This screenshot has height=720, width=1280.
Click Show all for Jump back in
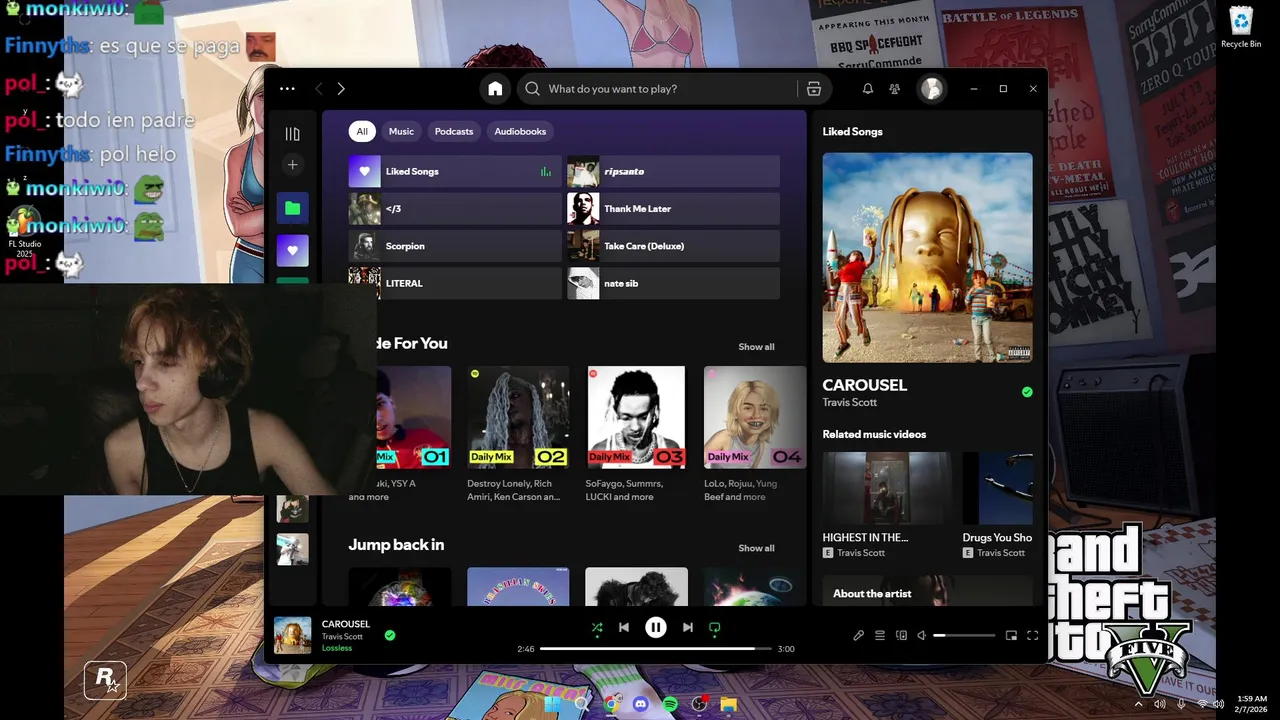(x=756, y=548)
